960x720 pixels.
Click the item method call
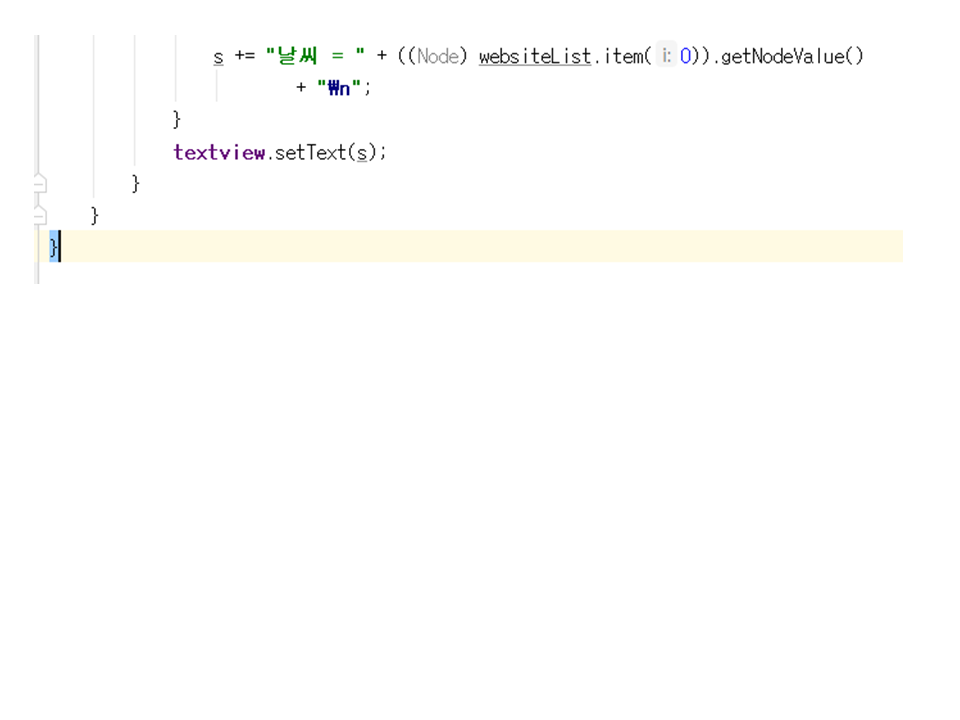click(x=623, y=56)
